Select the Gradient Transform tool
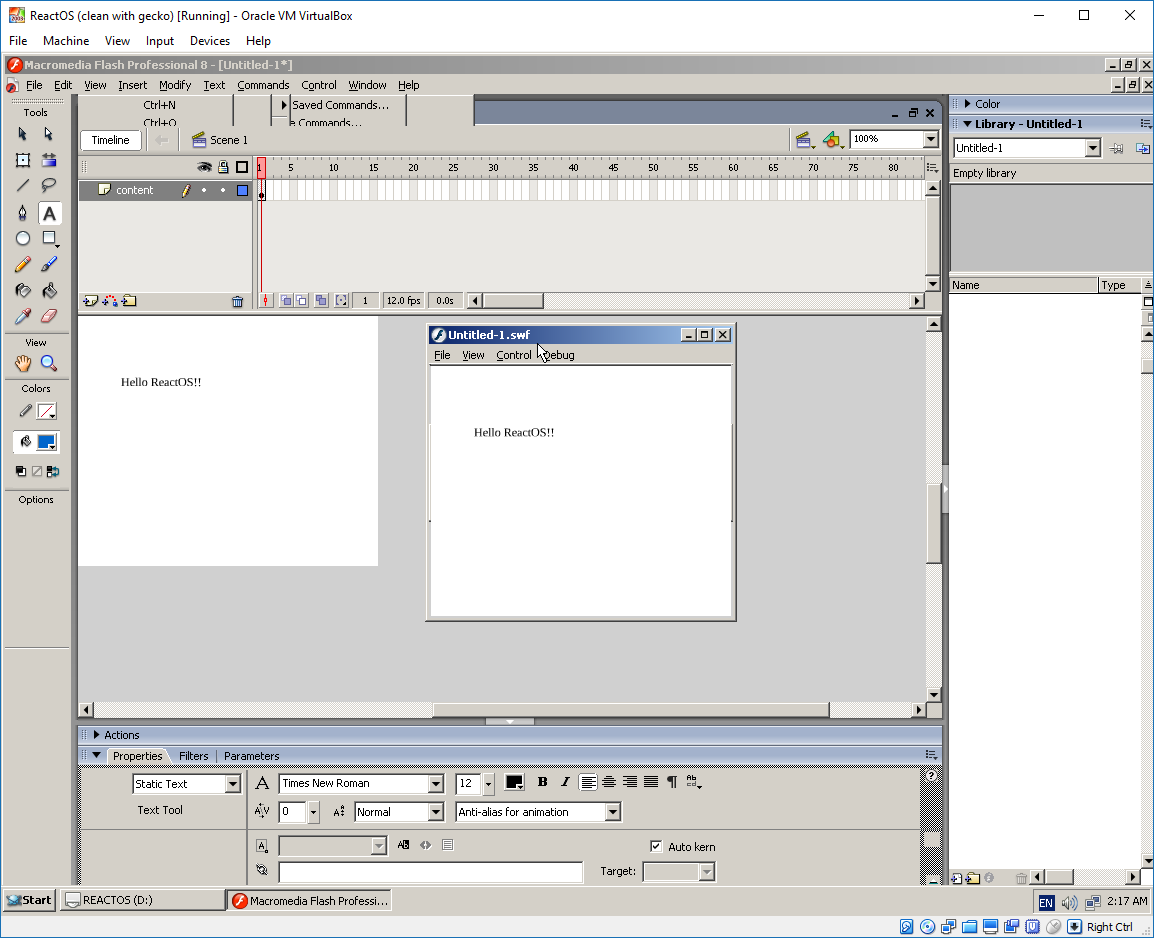Viewport: 1154px width, 938px height. [x=49, y=160]
